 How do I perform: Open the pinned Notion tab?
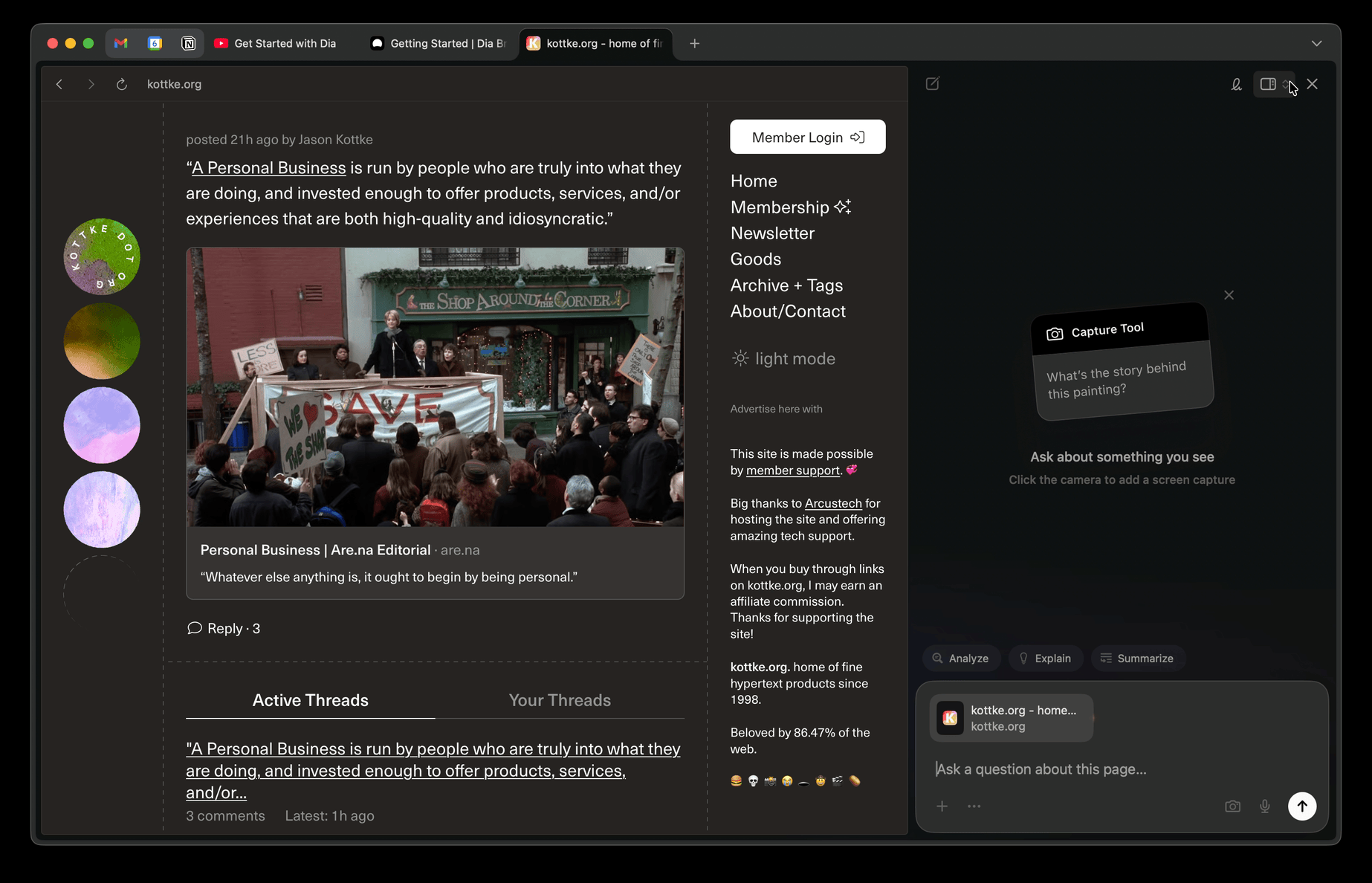[189, 43]
